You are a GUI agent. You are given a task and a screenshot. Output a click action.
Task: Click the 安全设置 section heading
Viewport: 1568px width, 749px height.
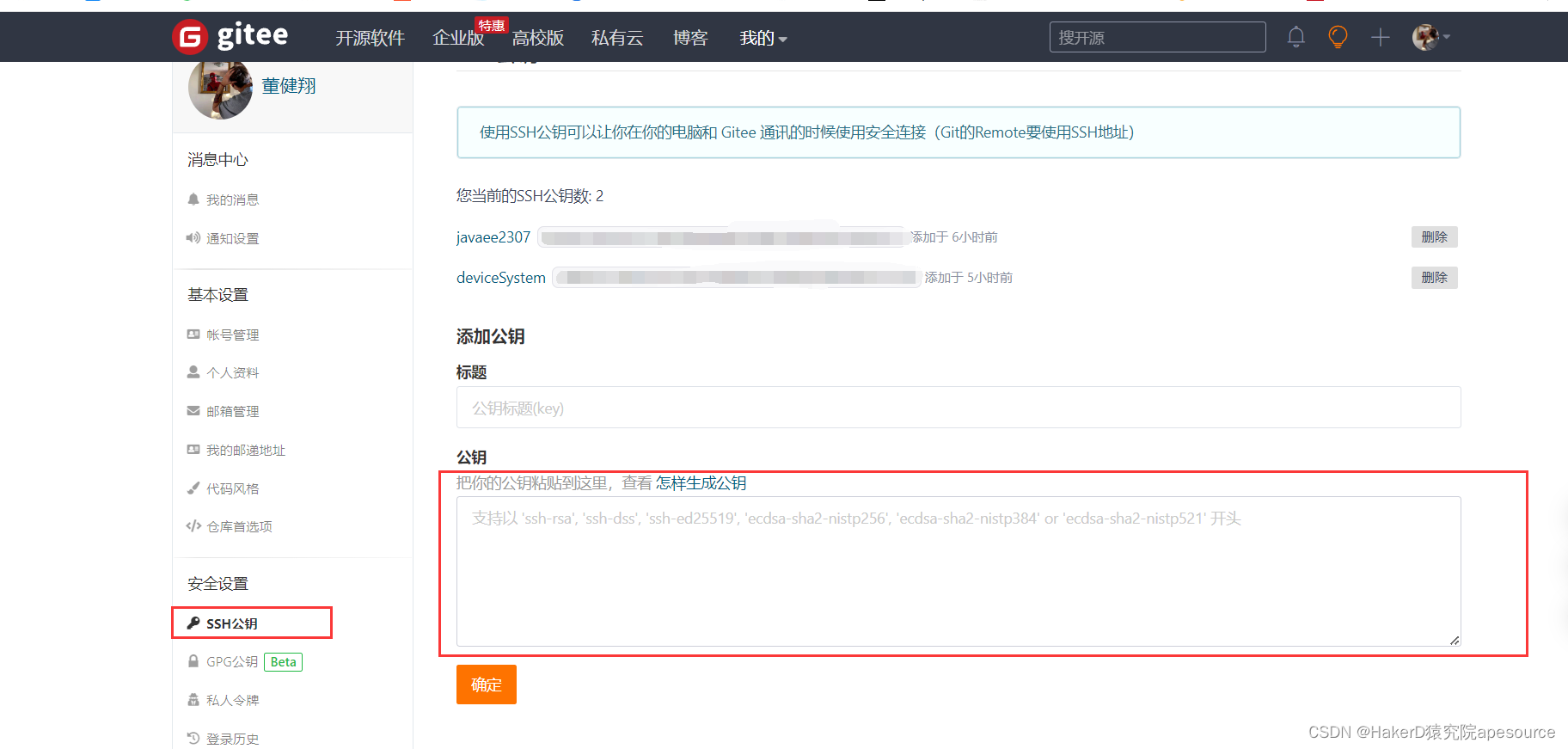point(217,584)
